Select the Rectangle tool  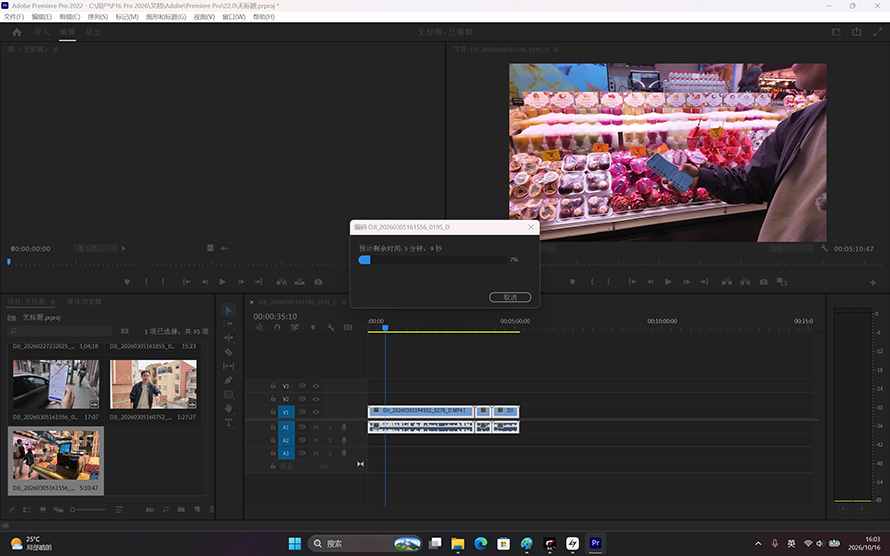[228, 394]
